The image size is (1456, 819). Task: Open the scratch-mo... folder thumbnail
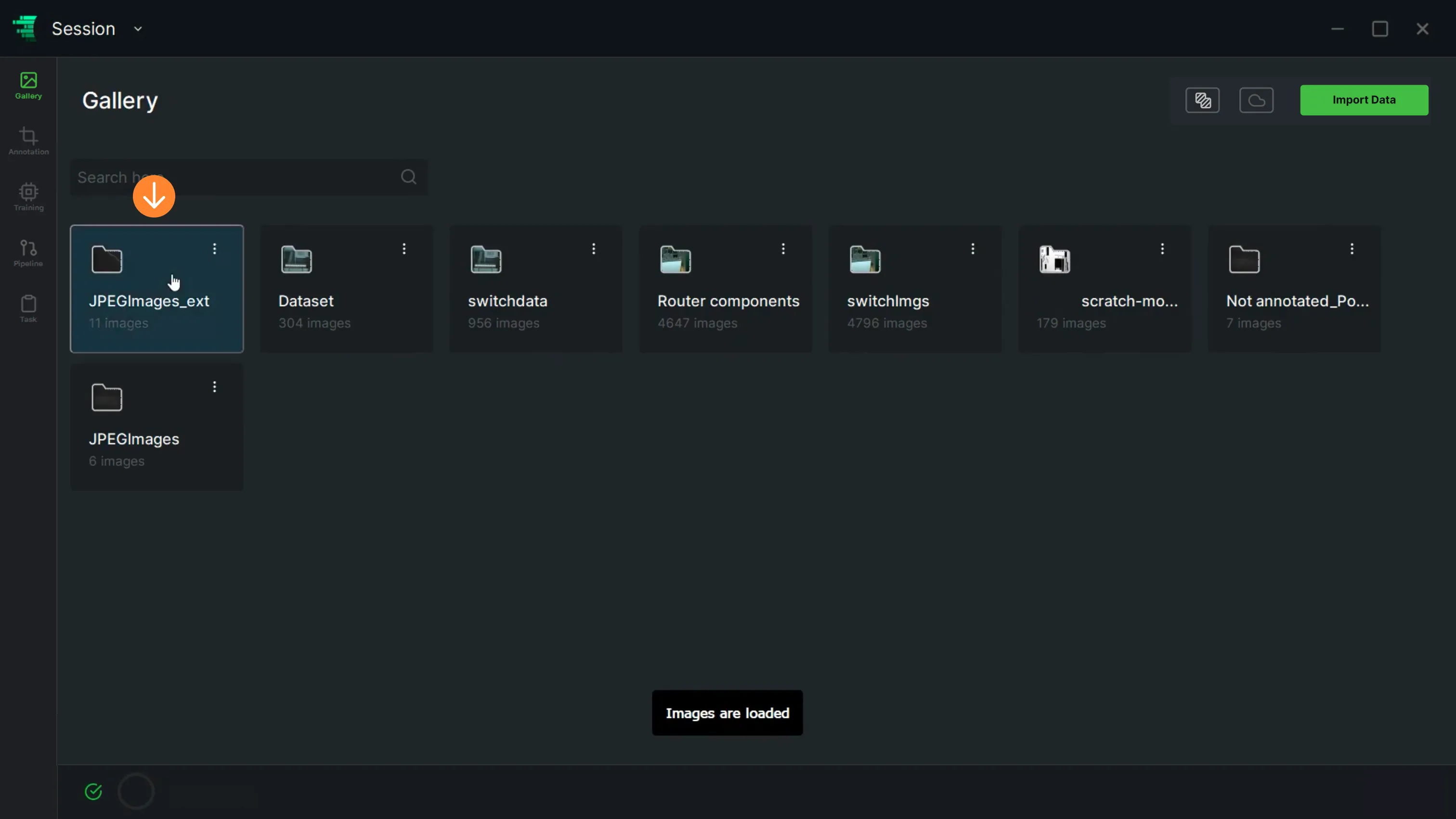click(1055, 260)
